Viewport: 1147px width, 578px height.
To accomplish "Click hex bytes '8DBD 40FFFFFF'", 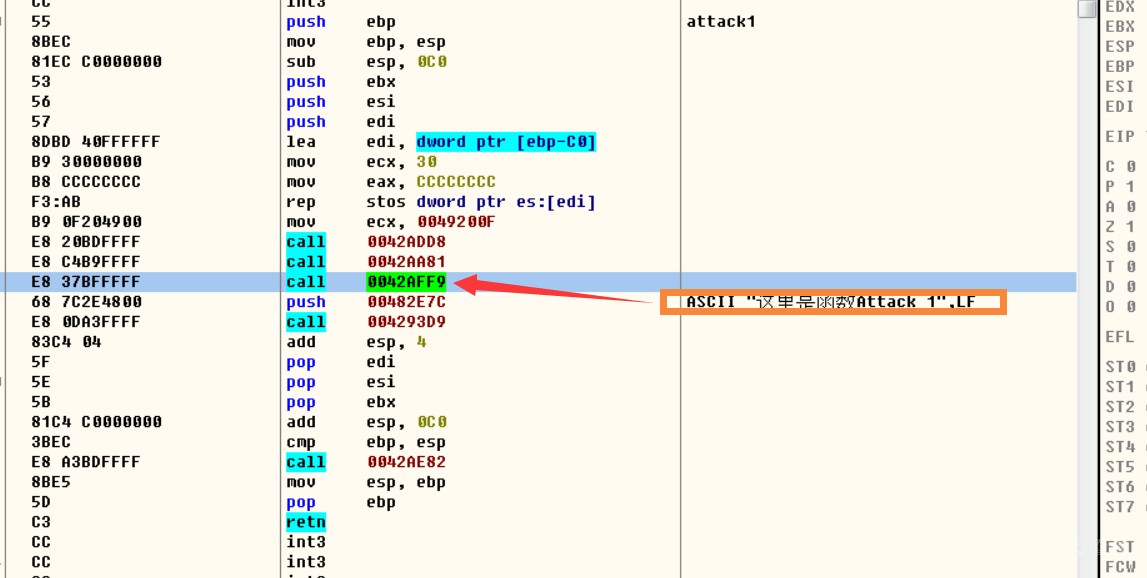I will [96, 142].
